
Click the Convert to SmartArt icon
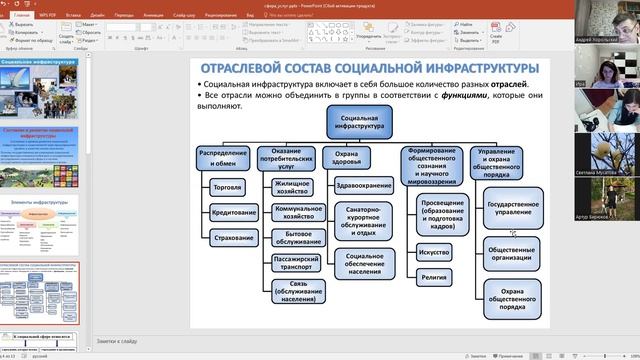click(245, 40)
